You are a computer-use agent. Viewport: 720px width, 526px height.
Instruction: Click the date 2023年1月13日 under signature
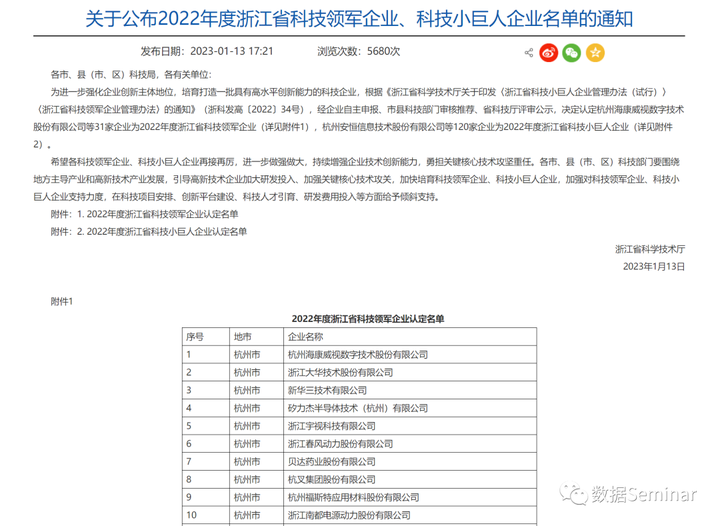coord(654,266)
